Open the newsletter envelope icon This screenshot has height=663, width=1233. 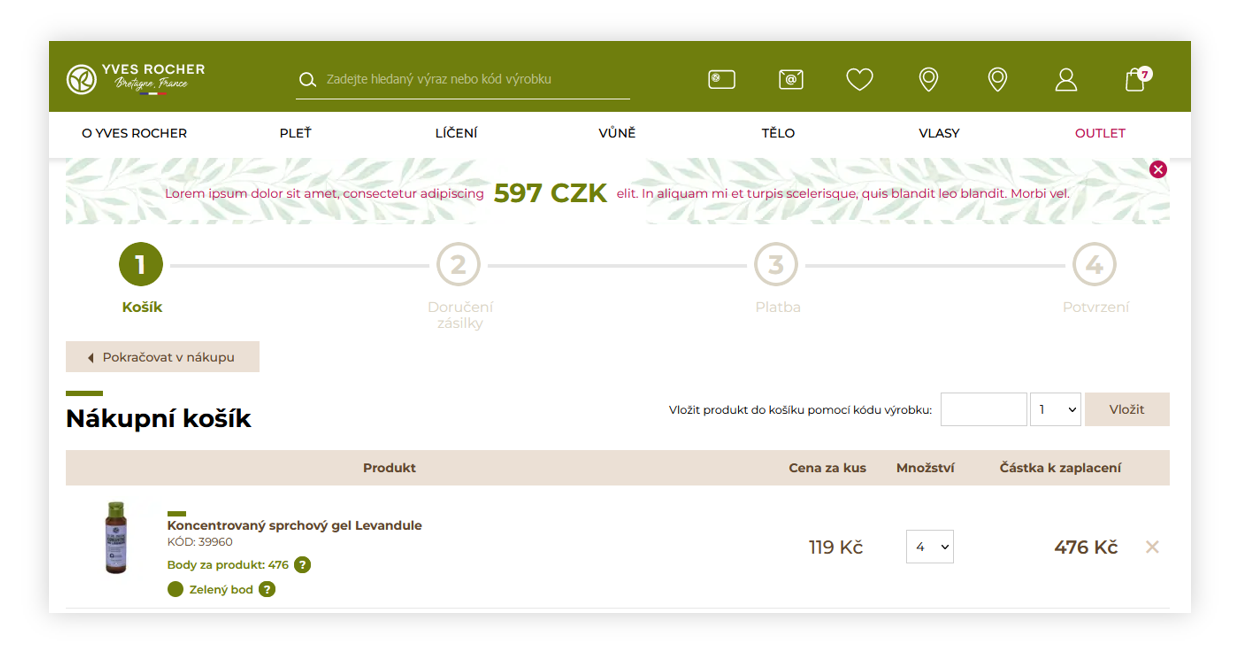click(x=791, y=79)
